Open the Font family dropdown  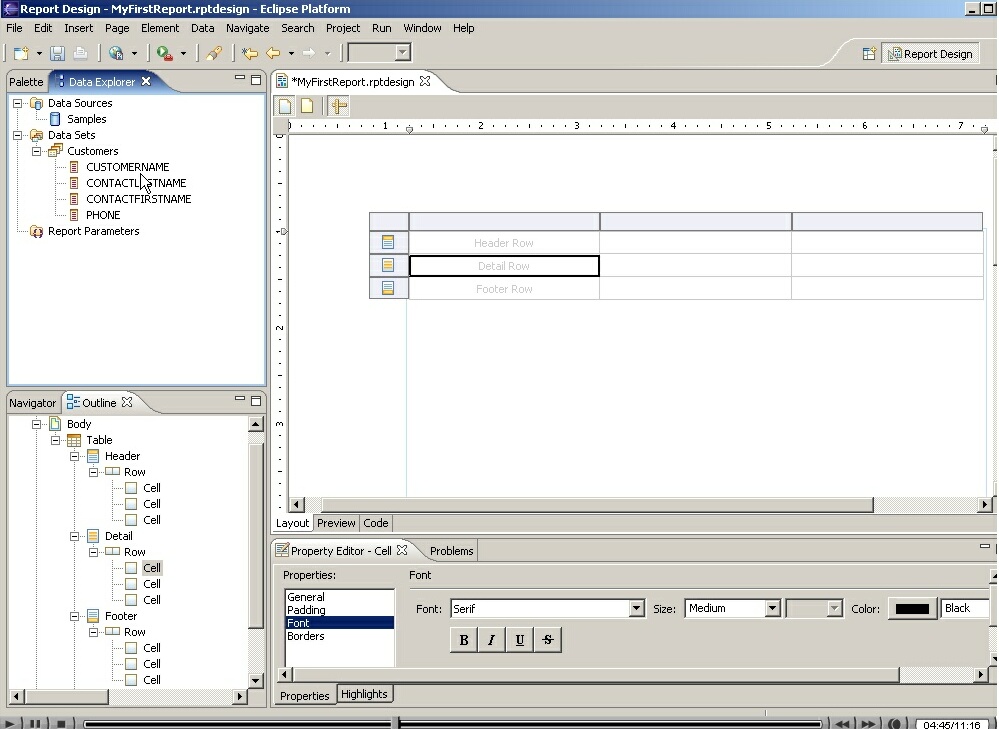[636, 609]
